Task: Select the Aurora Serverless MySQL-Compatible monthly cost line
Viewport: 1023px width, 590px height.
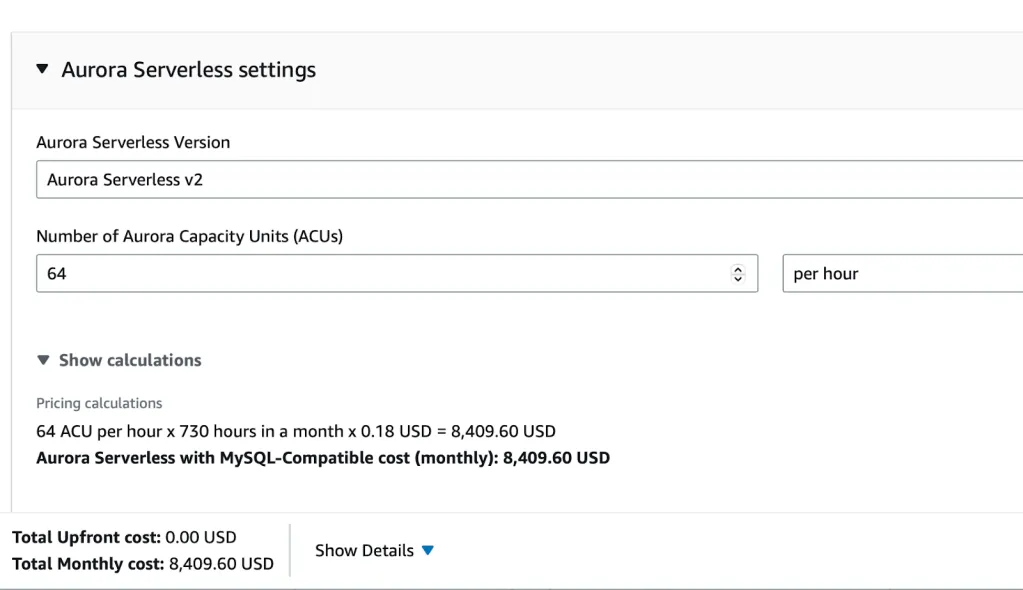Action: (323, 458)
